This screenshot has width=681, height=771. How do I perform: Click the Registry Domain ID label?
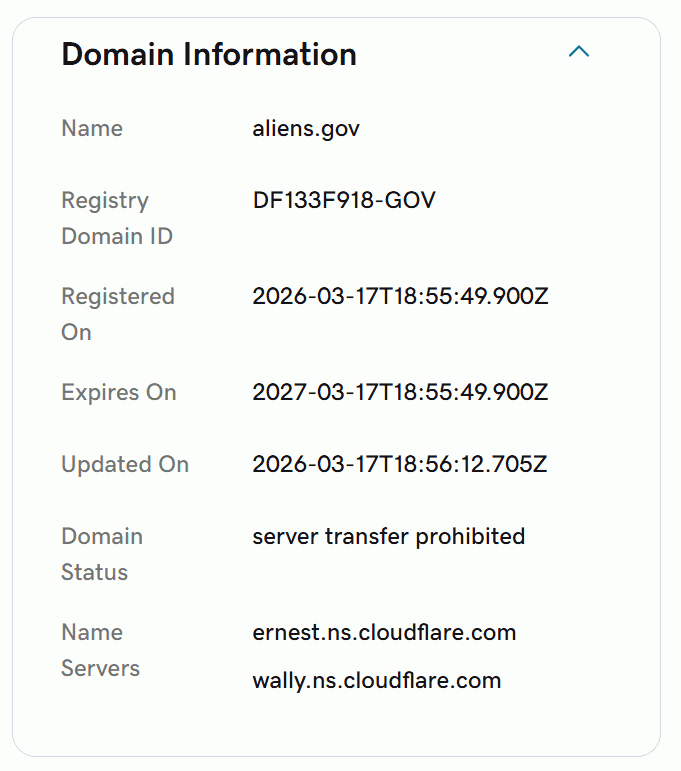point(116,219)
